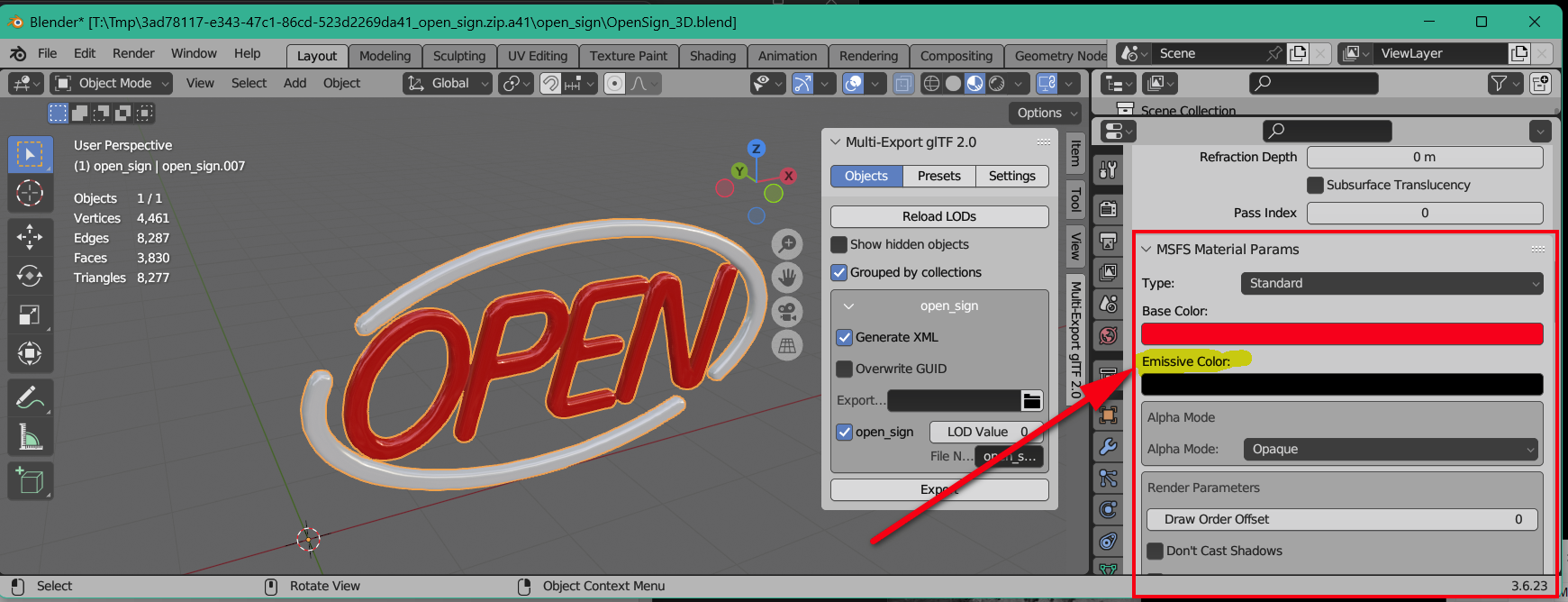Activate the Scale tool

tap(30, 315)
